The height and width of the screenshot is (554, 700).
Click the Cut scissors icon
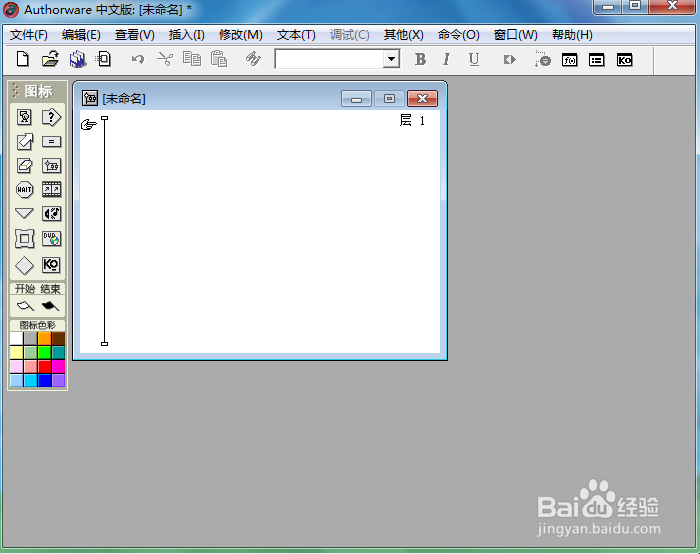click(165, 59)
